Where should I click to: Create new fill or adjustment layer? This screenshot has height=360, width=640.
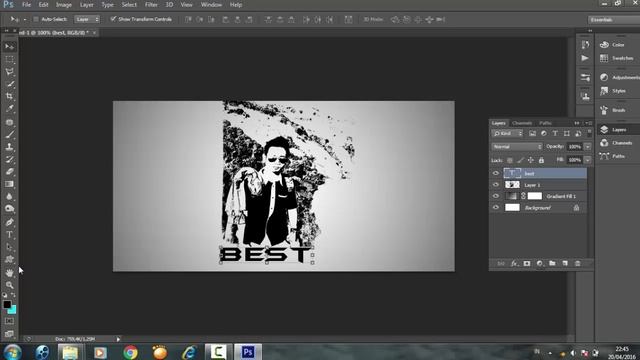tap(540, 264)
